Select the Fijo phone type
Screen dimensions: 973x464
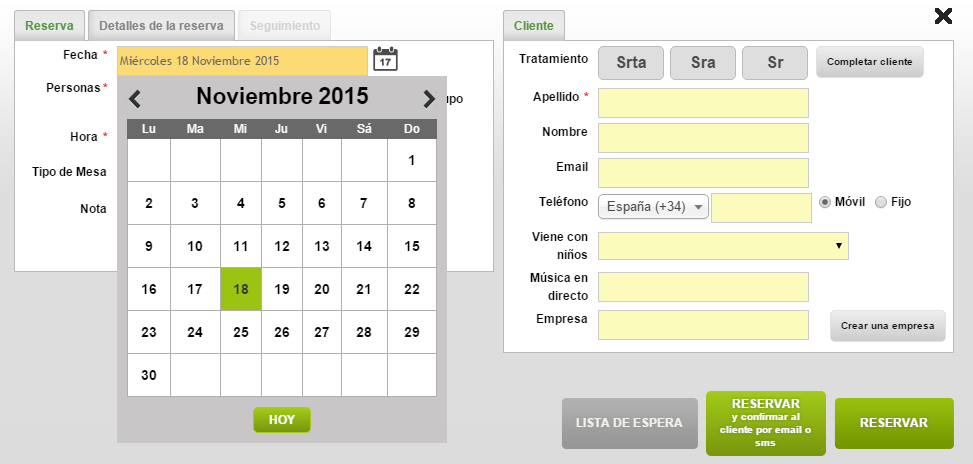coord(881,202)
